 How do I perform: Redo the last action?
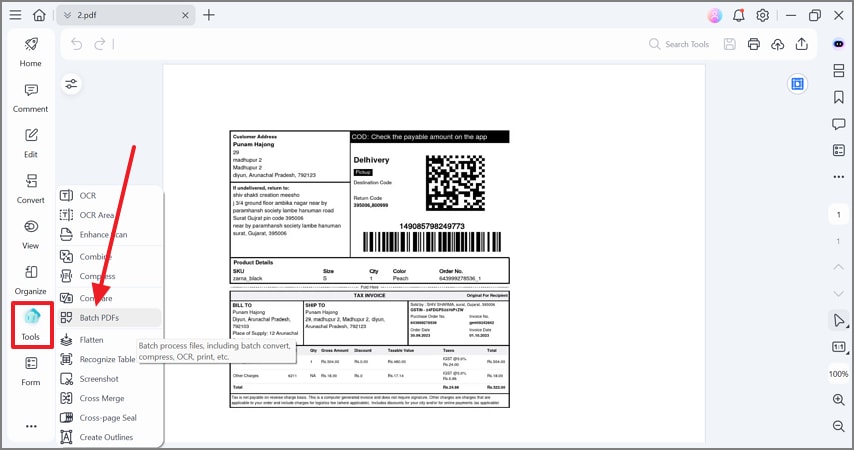click(100, 44)
